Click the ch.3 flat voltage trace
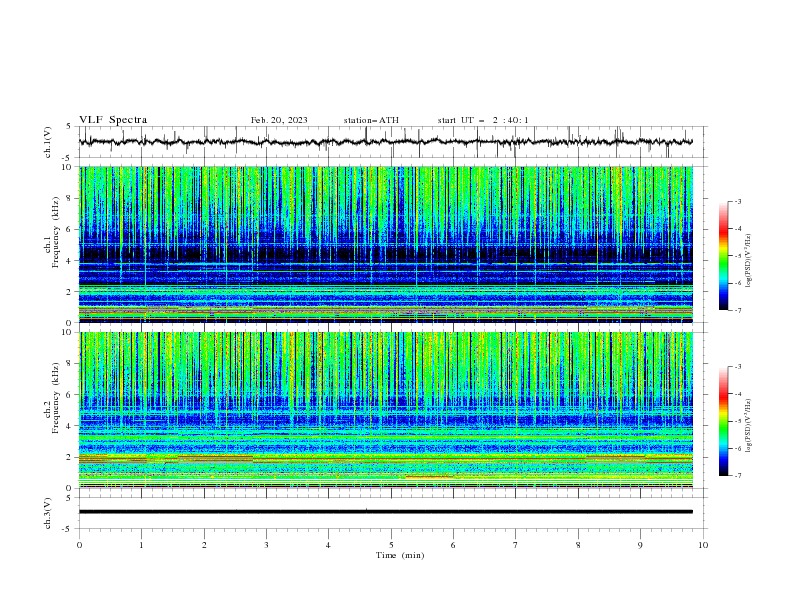Image resolution: width=792 pixels, height=612 pixels. 385,512
